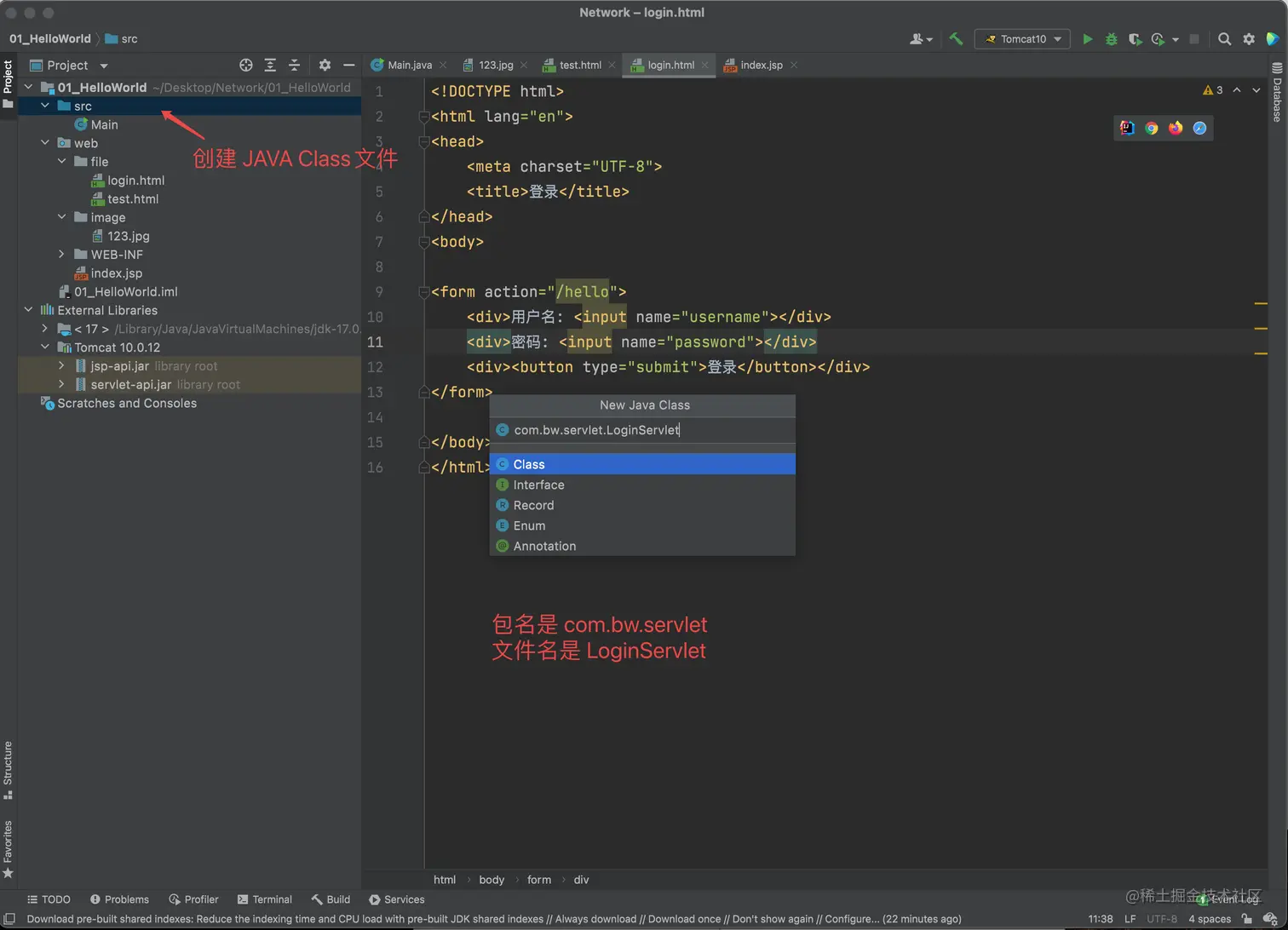Click the greyed-out Stop square icon
The height and width of the screenshot is (930, 1288).
coord(1194,39)
